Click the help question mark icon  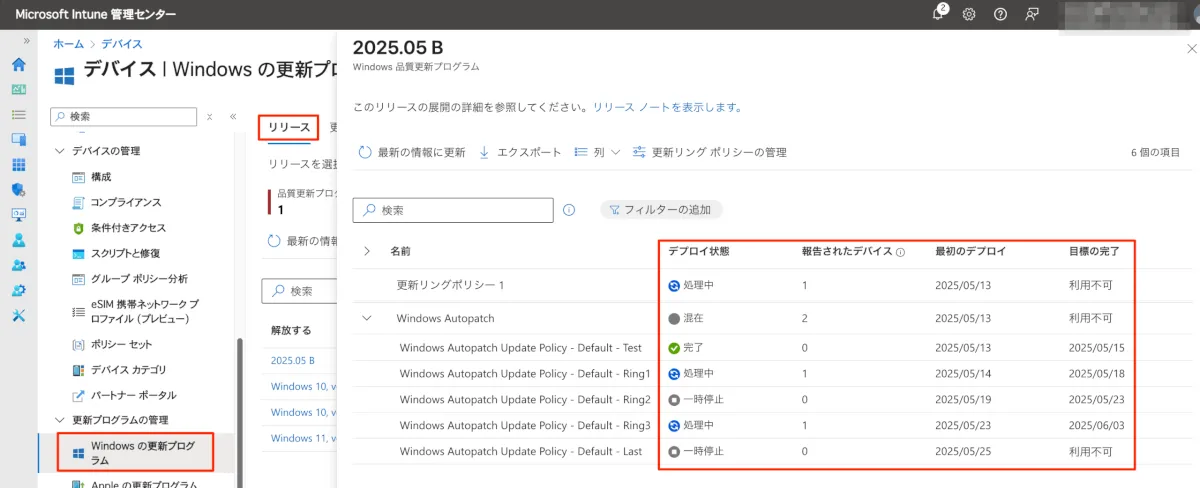1000,14
